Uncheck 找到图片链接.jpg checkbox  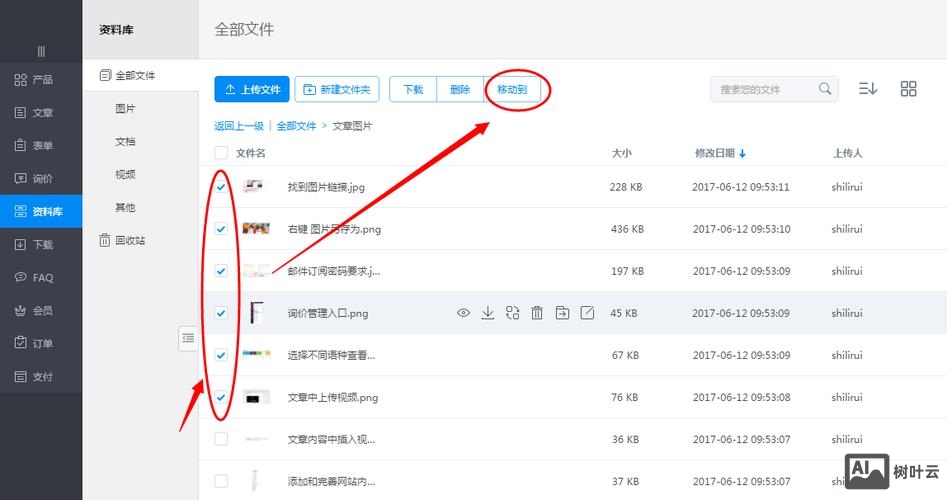pyautogui.click(x=221, y=187)
